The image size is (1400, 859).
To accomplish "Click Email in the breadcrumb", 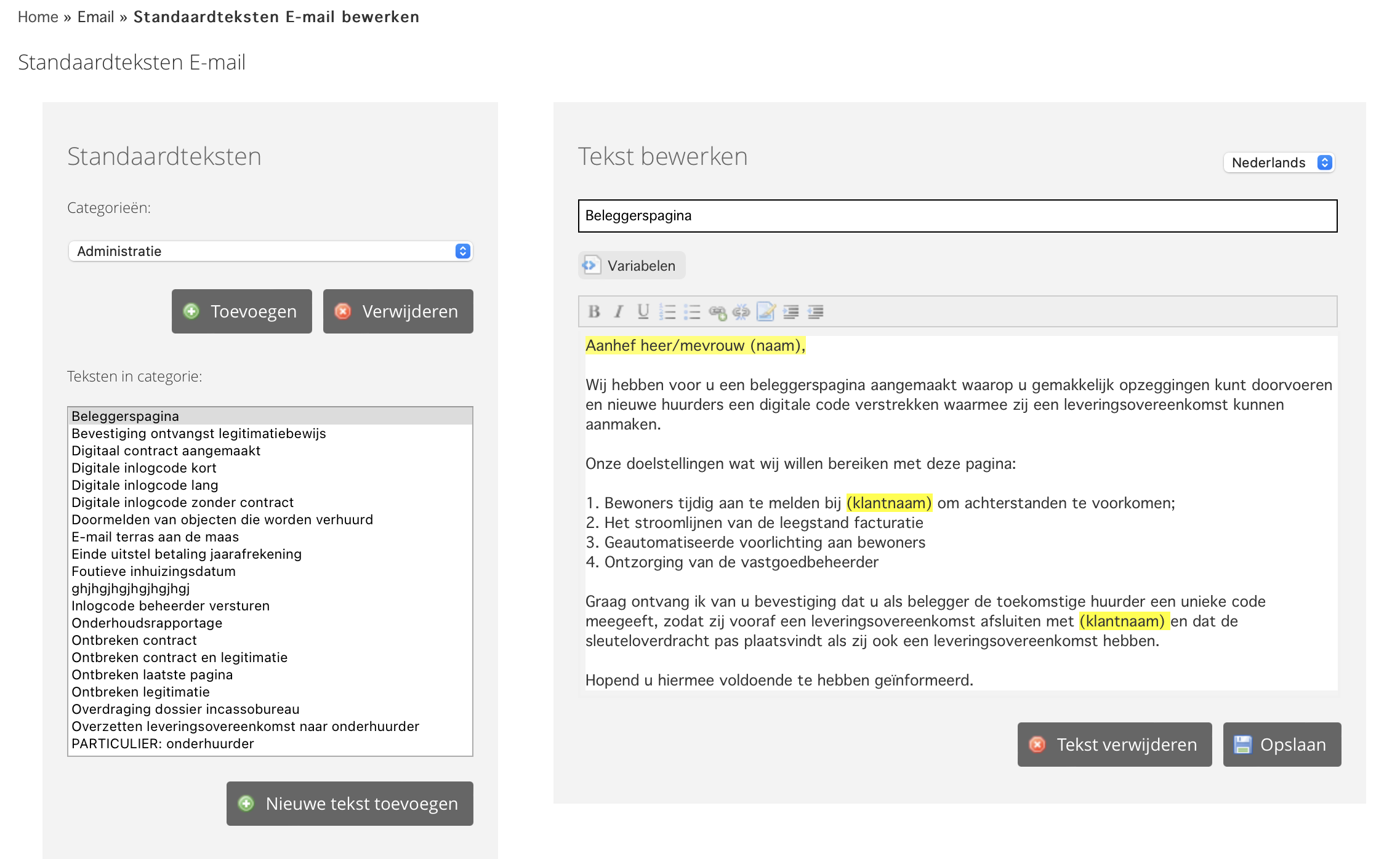I will pos(95,17).
